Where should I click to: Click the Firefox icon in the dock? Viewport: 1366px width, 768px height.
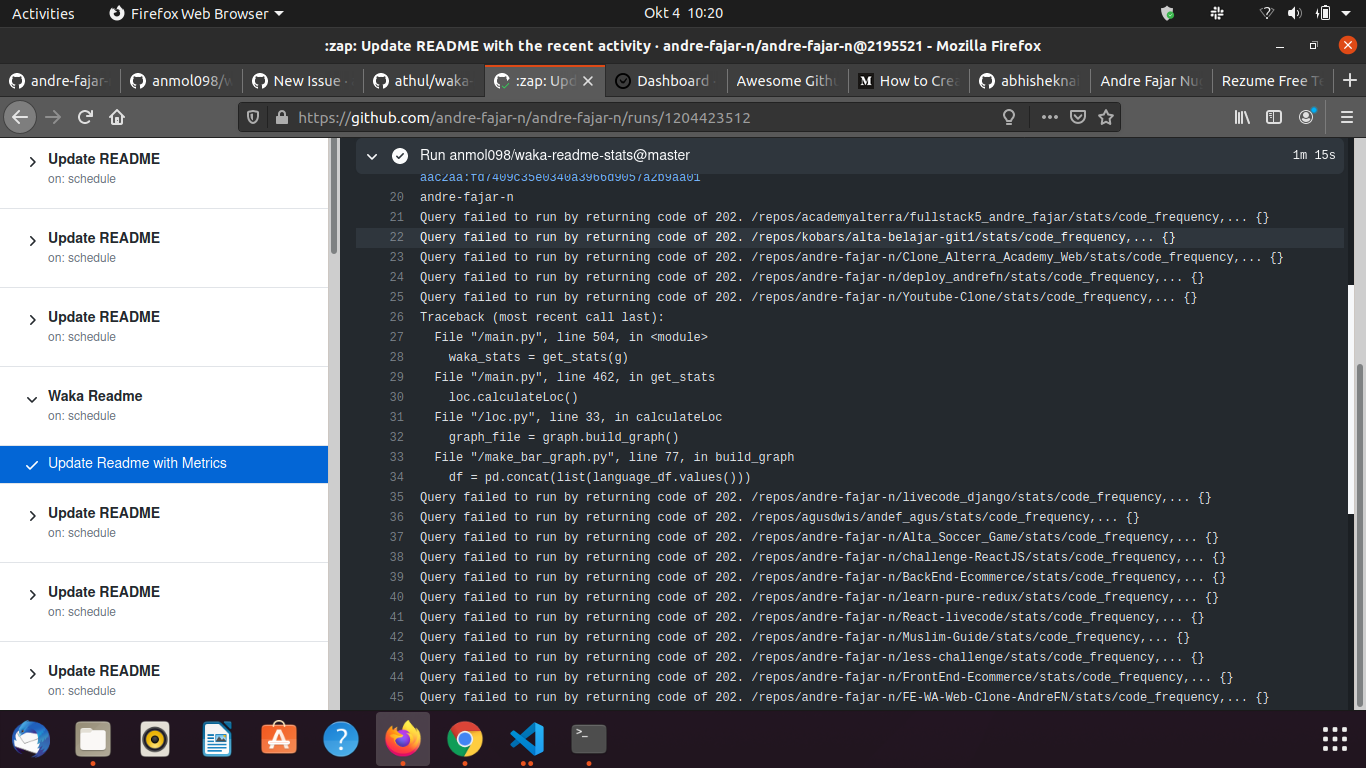[403, 739]
